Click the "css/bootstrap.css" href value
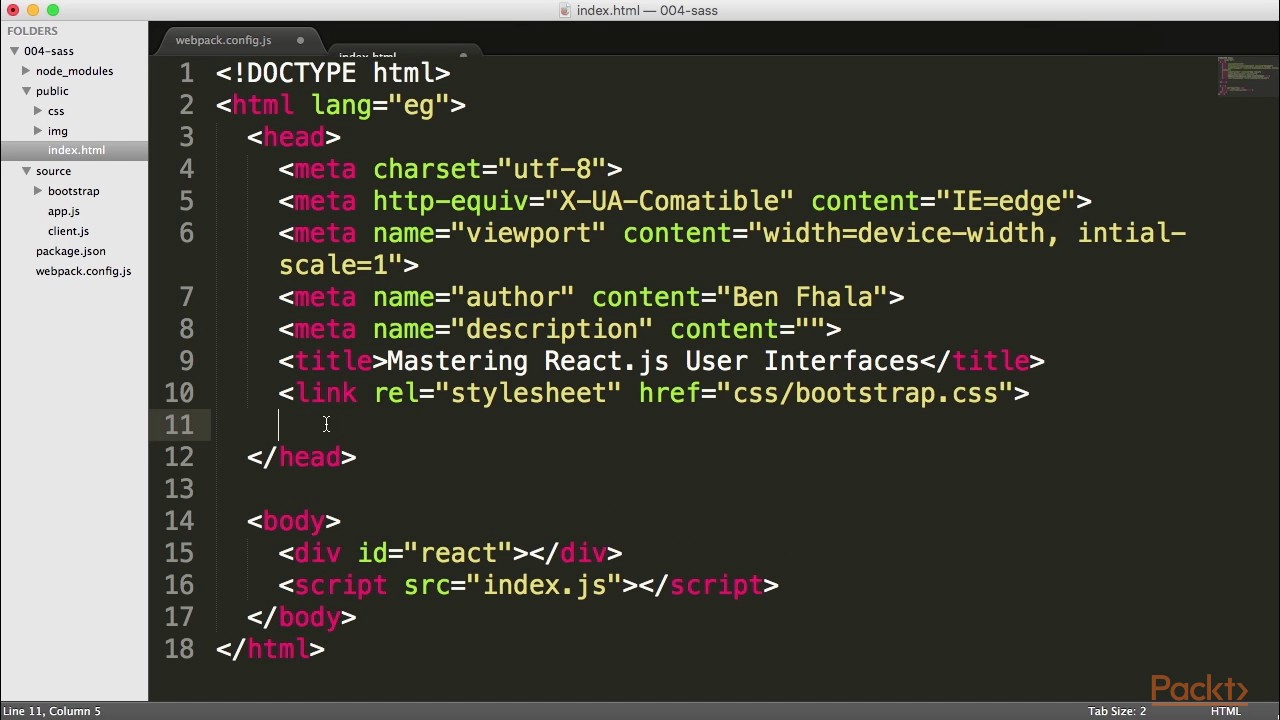1280x720 pixels. [865, 393]
